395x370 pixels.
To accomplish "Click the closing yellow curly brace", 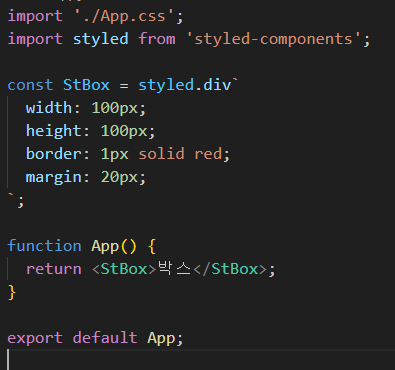I will pos(12,292).
